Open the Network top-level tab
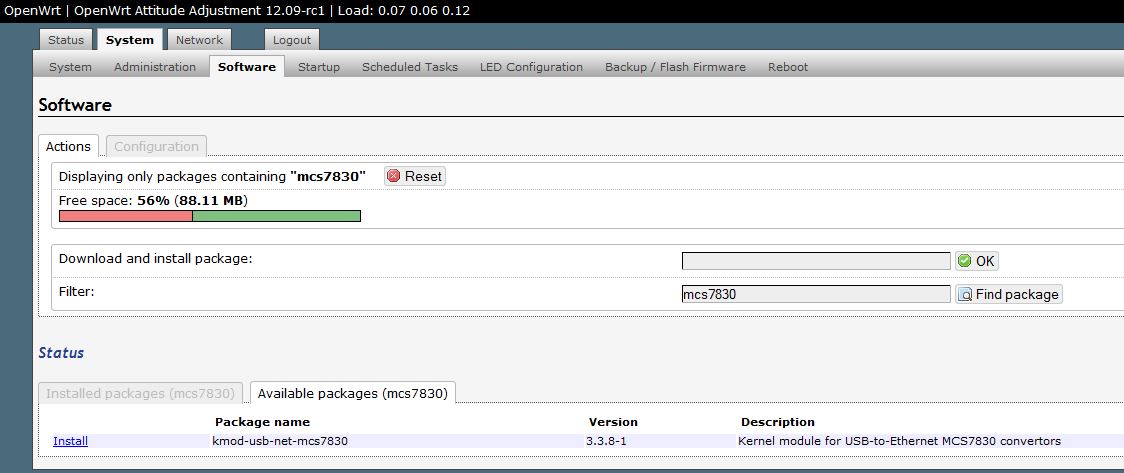 [x=199, y=40]
